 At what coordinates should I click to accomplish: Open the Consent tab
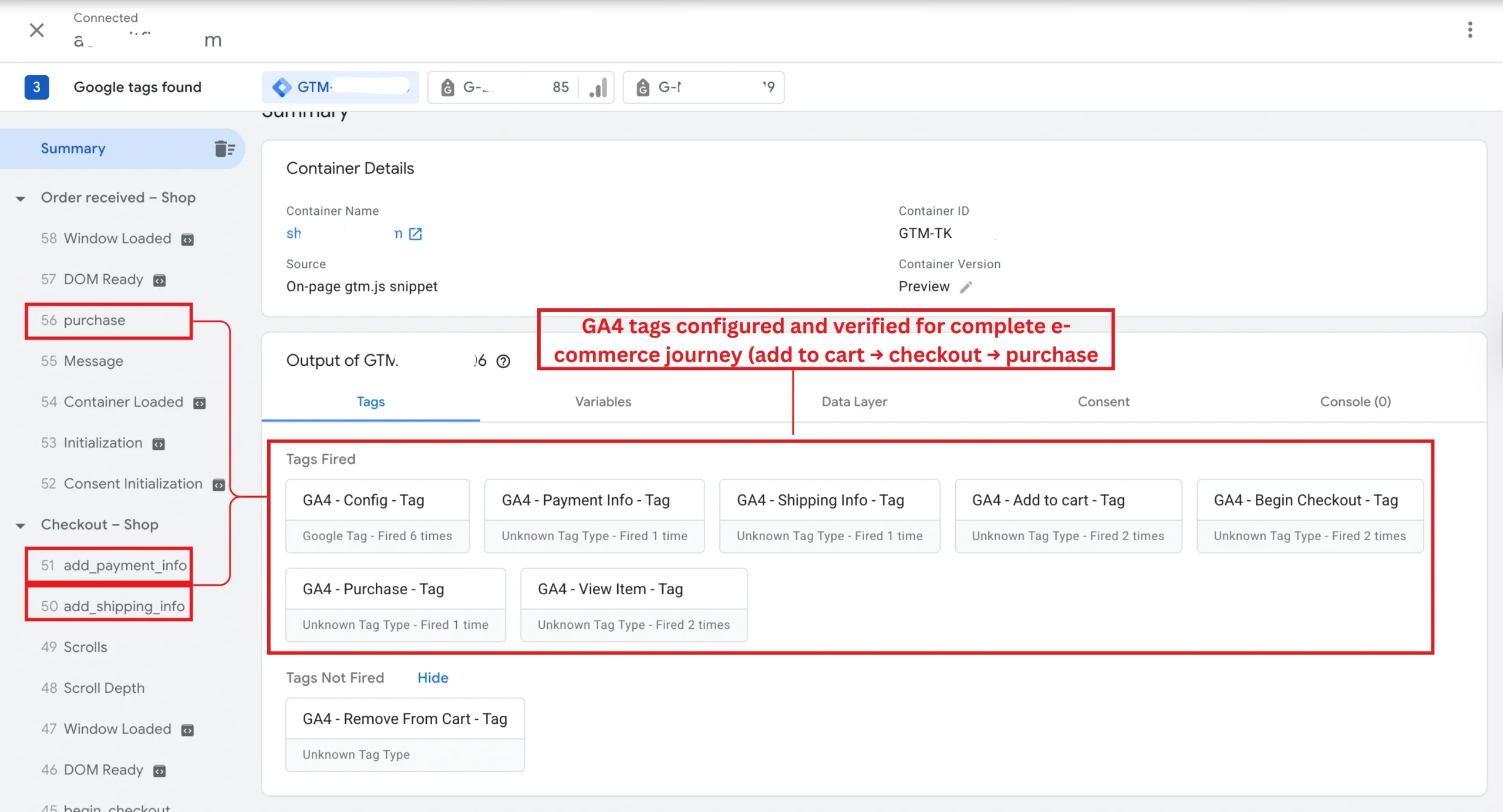[1103, 402]
